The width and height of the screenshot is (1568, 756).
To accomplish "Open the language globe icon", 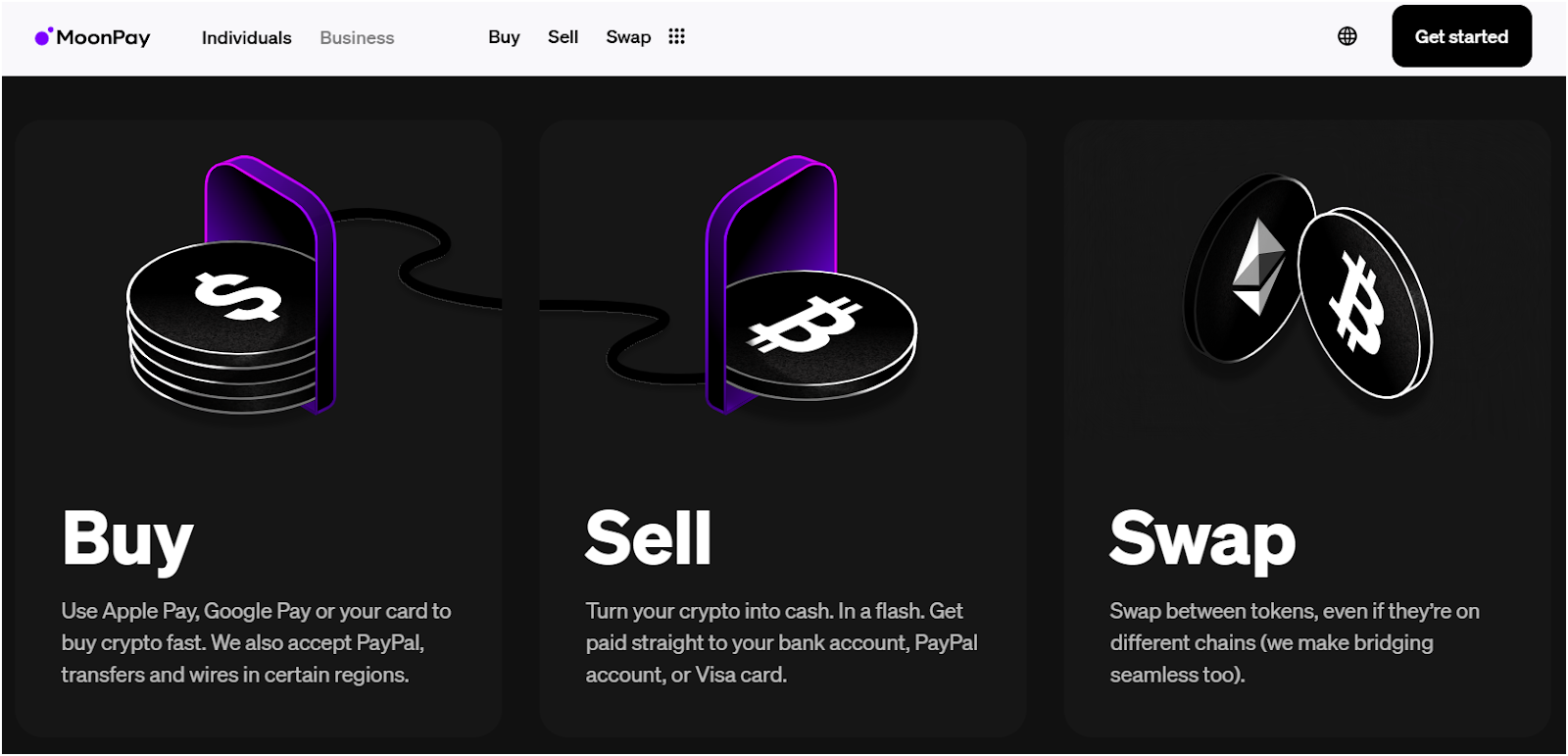I will click(x=1347, y=35).
